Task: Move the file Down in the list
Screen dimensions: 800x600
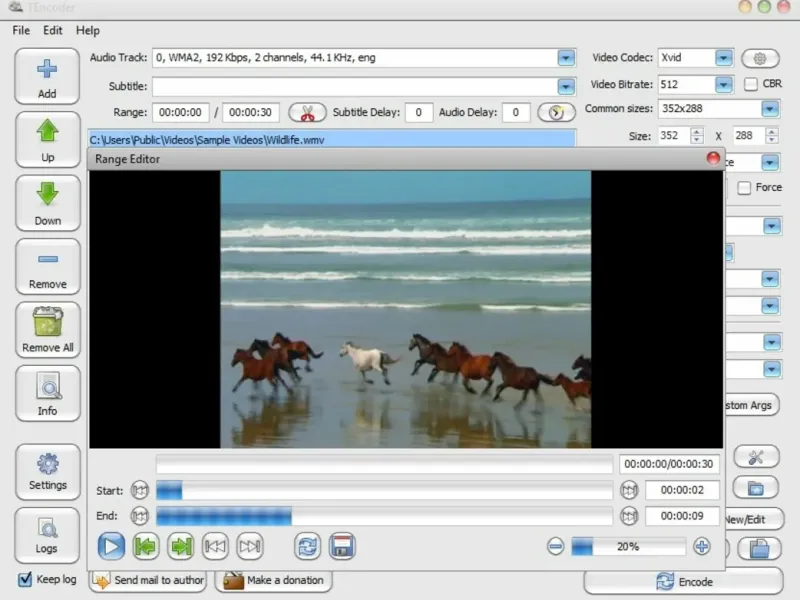Action: (x=47, y=203)
